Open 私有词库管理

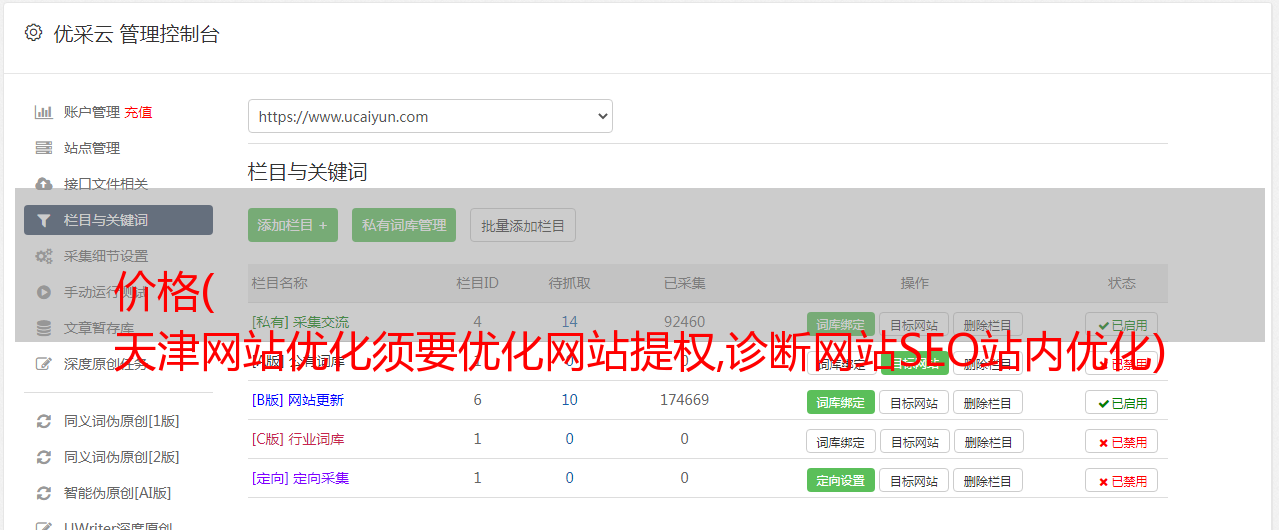tap(404, 225)
